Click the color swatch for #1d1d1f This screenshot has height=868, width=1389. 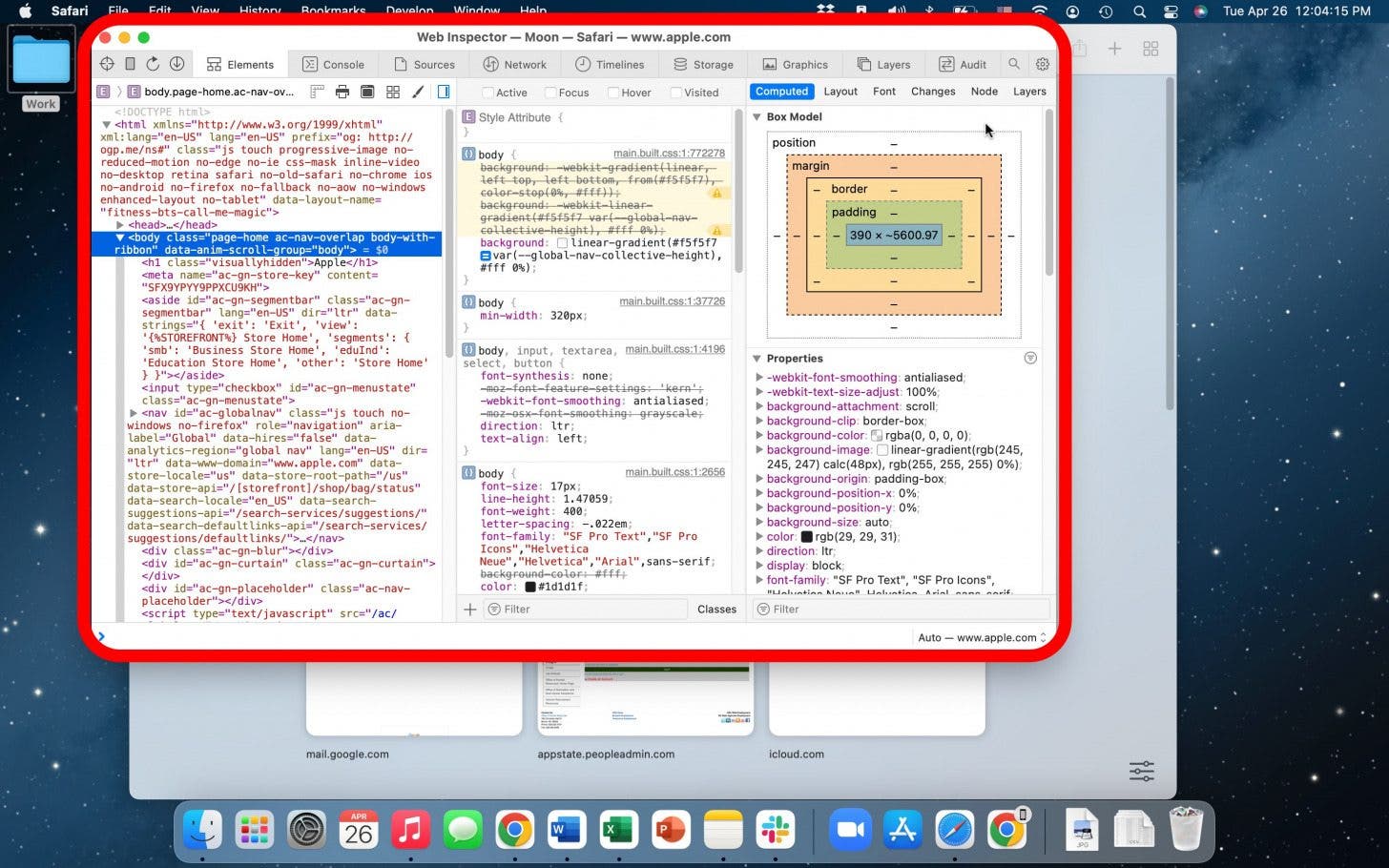click(530, 587)
